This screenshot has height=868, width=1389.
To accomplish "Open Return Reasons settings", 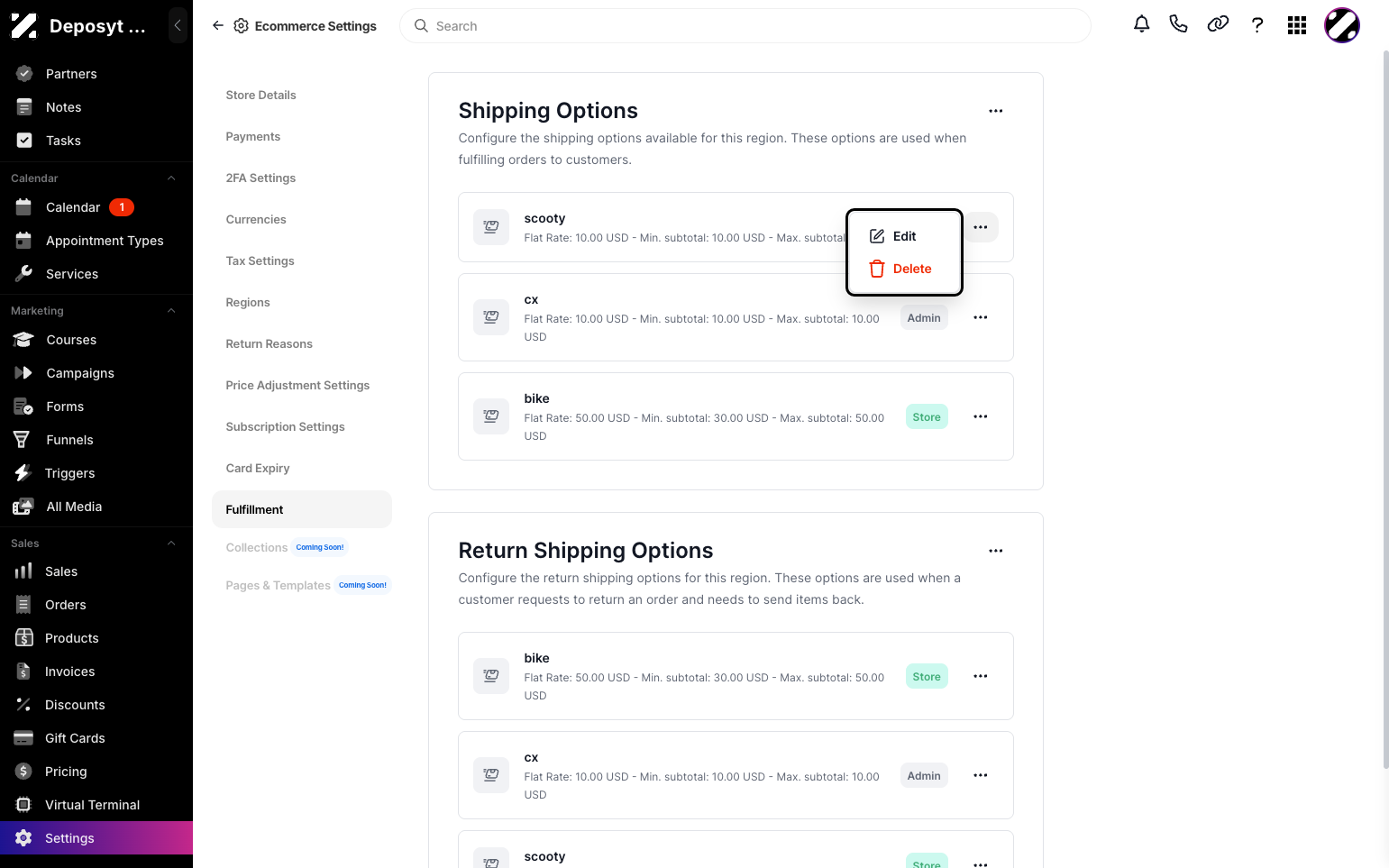I will coord(269,344).
